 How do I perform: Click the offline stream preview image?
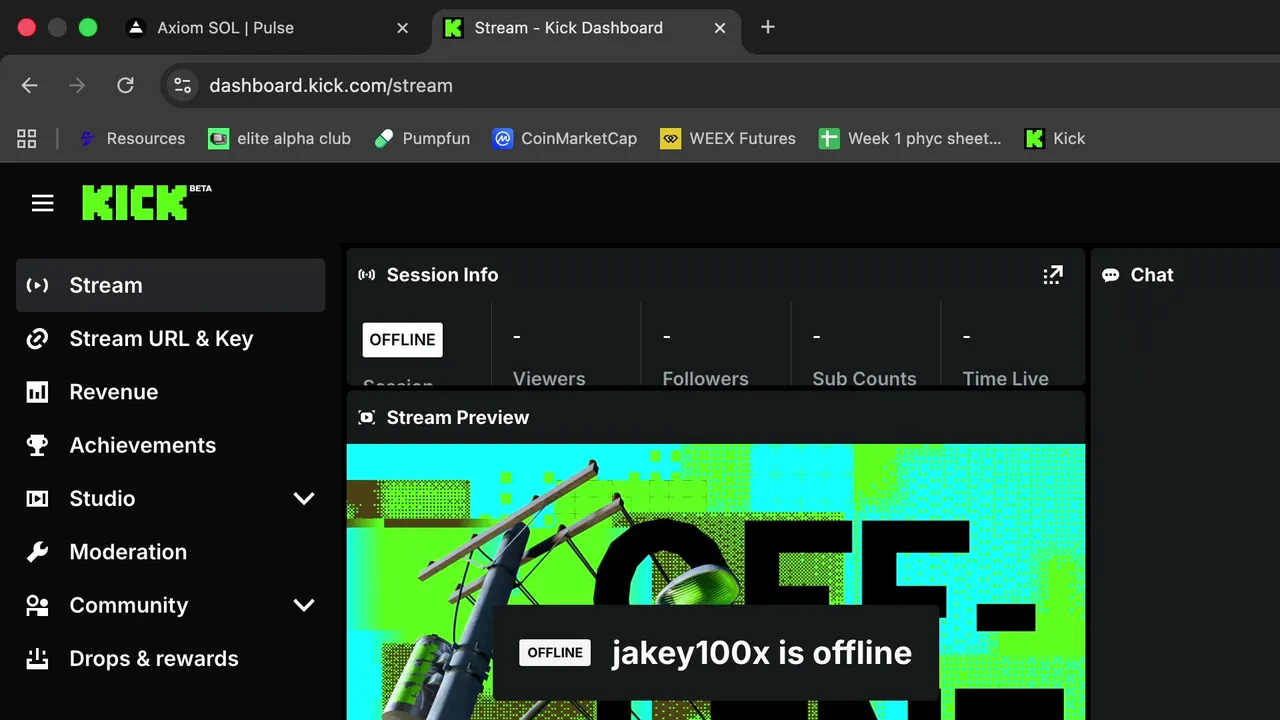click(716, 582)
